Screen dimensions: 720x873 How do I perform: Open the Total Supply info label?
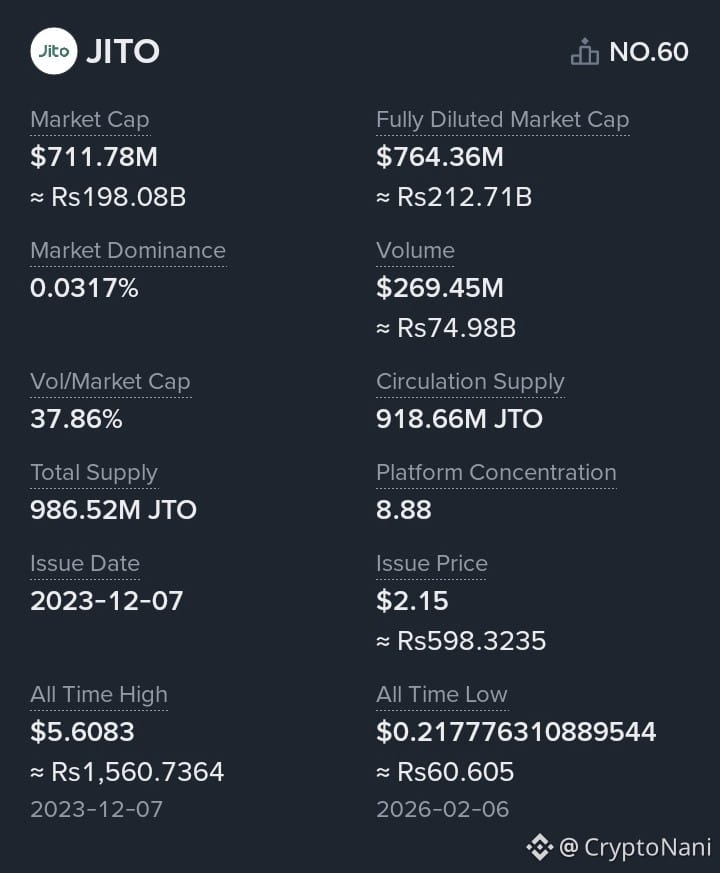(x=94, y=473)
